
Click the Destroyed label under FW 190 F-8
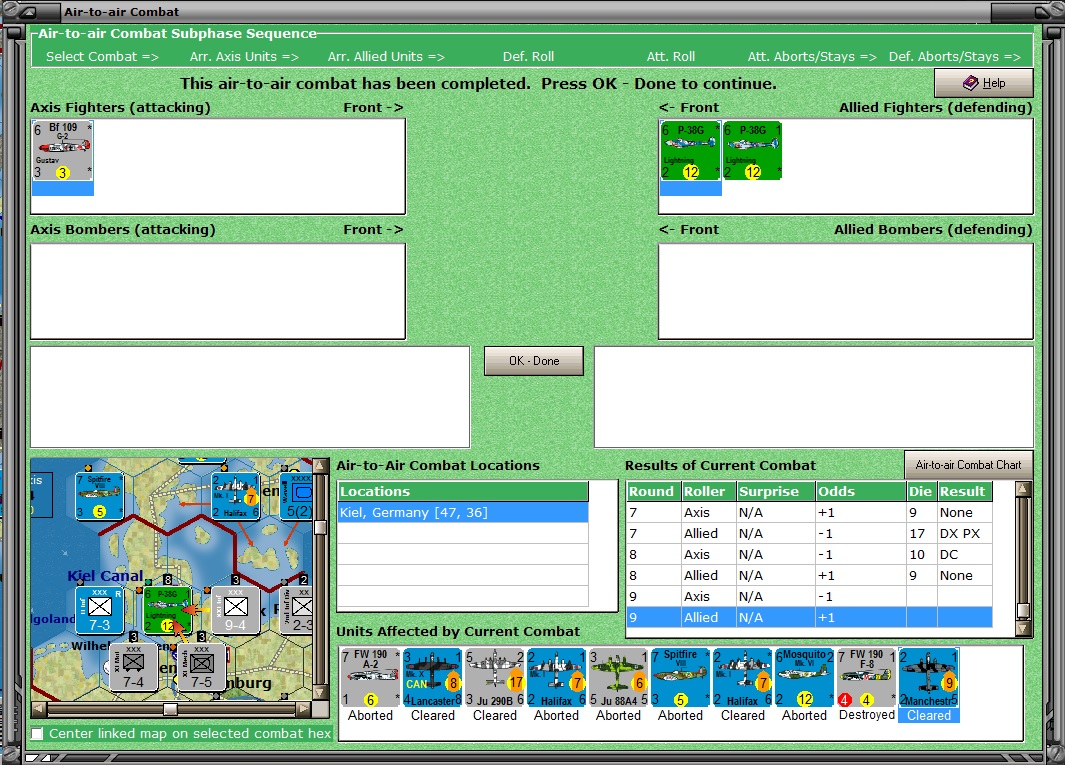pos(867,715)
